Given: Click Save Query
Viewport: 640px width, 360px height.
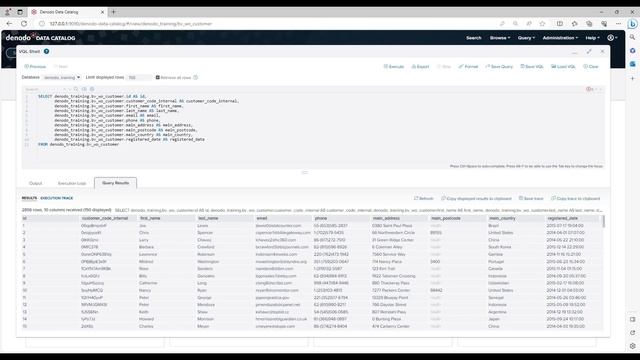Looking at the screenshot, I should 499,67.
